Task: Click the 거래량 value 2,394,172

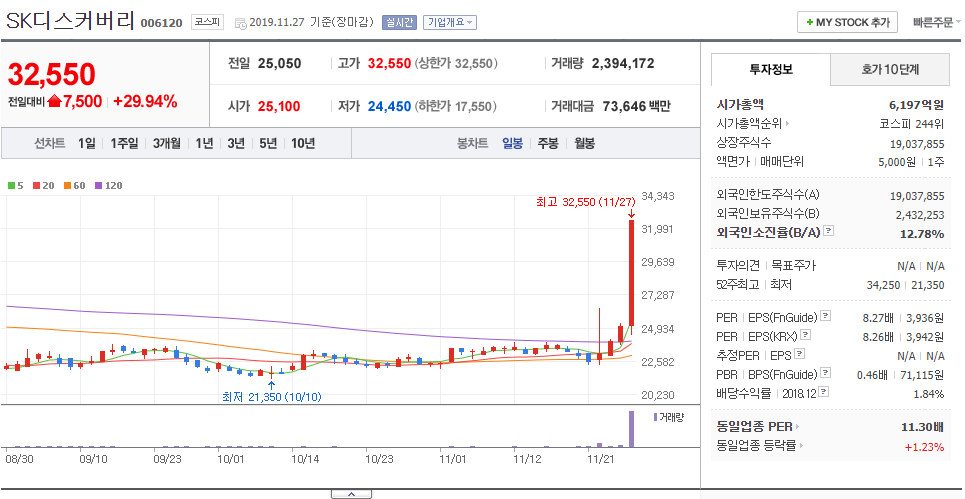Action: (623, 63)
